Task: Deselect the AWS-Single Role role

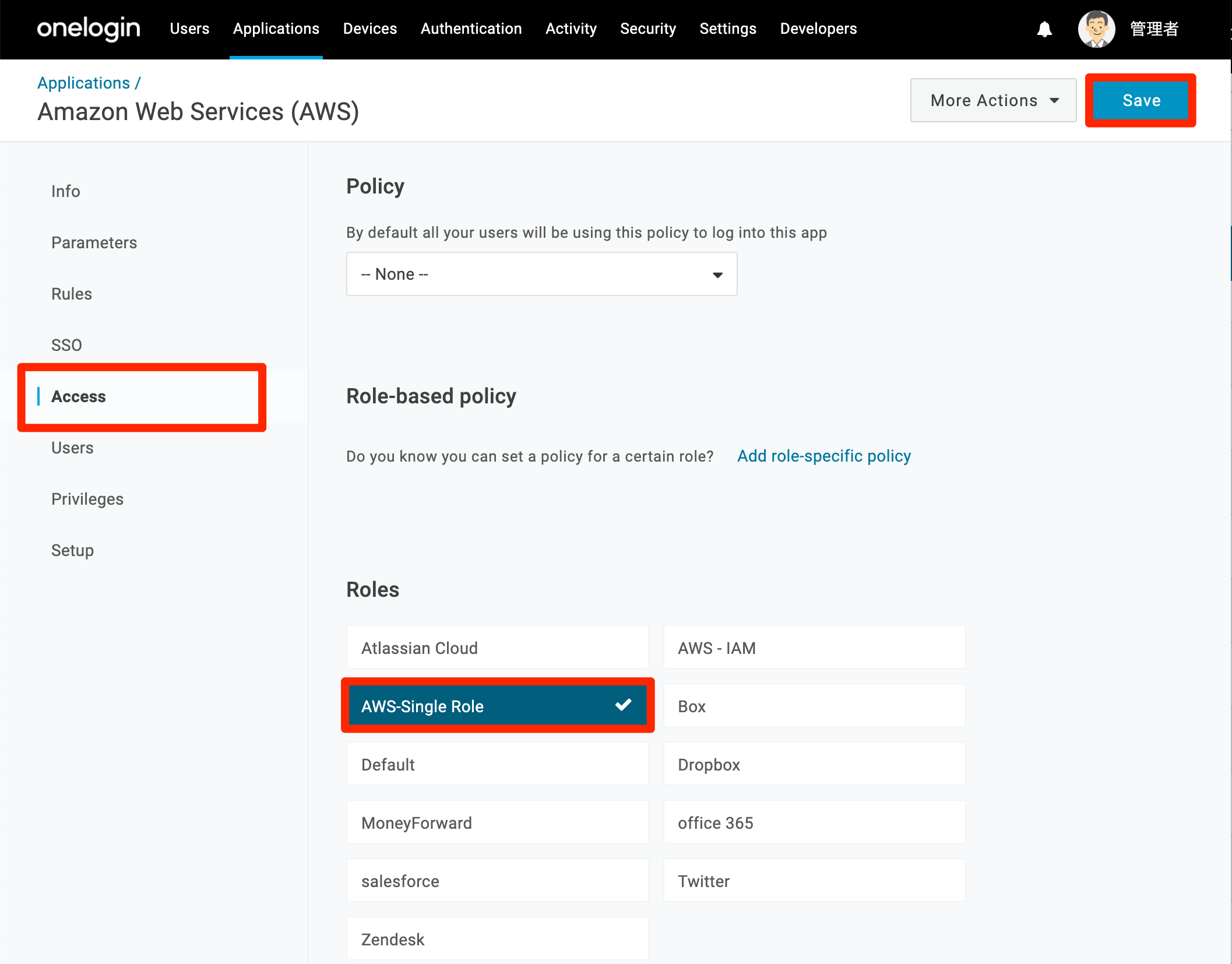Action: point(498,706)
